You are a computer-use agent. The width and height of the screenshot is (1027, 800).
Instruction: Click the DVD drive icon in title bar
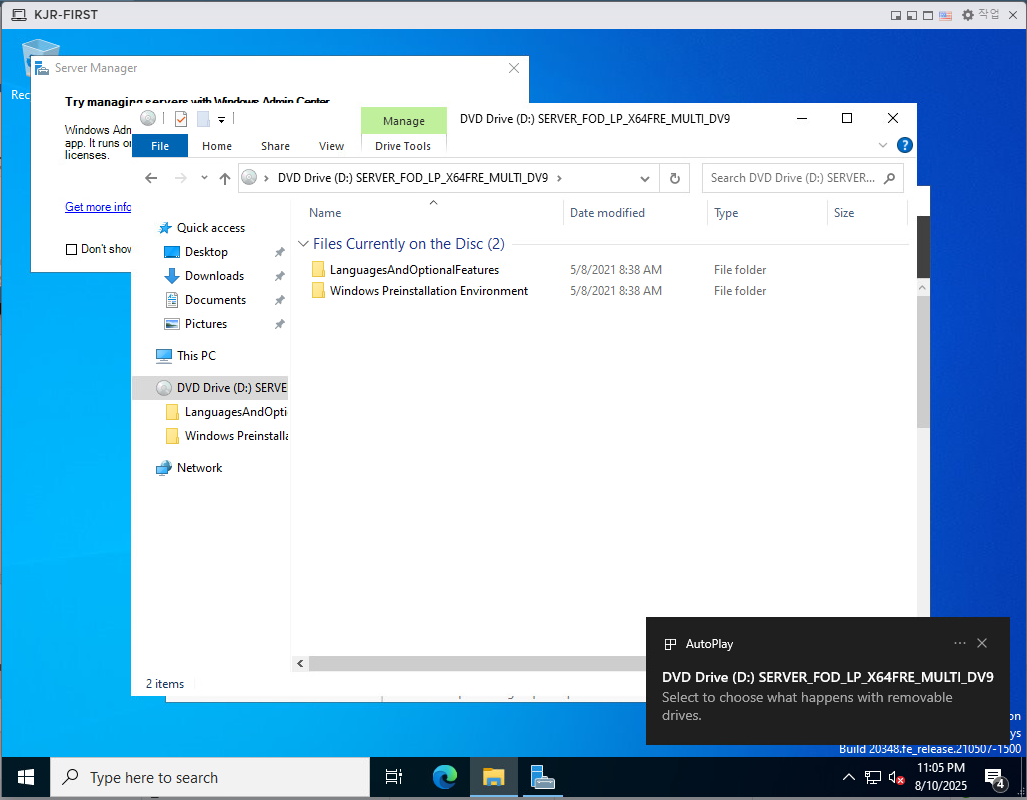click(148, 118)
